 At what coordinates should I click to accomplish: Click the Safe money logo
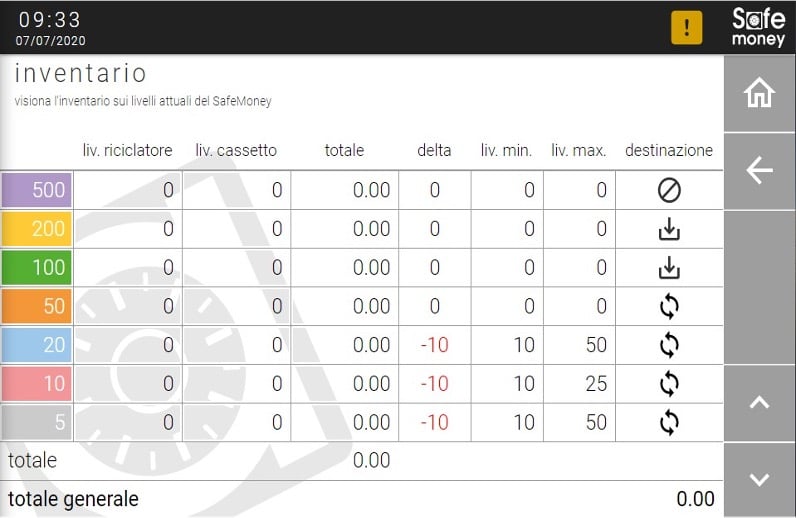[x=758, y=27]
